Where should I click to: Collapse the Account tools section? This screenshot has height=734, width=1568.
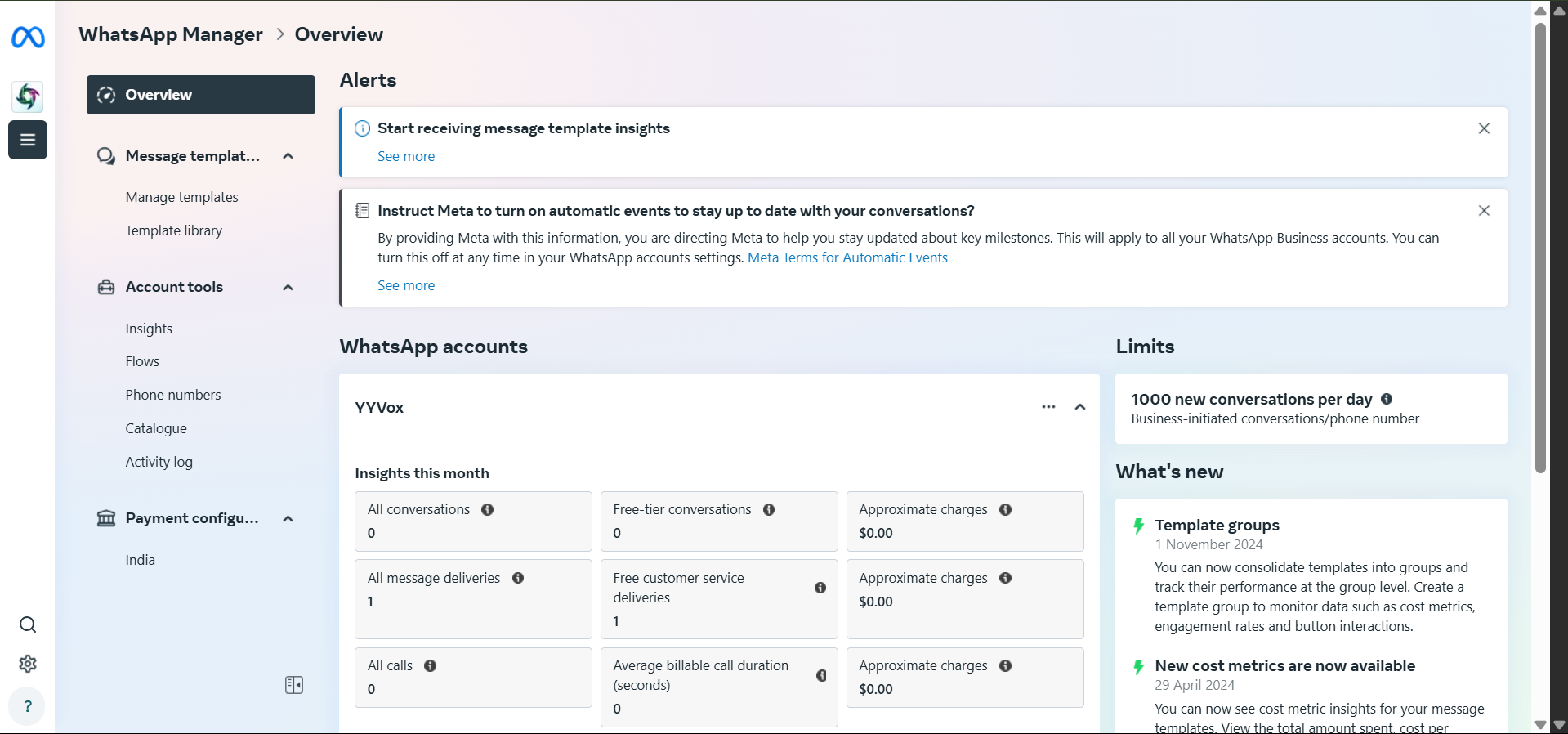click(288, 287)
